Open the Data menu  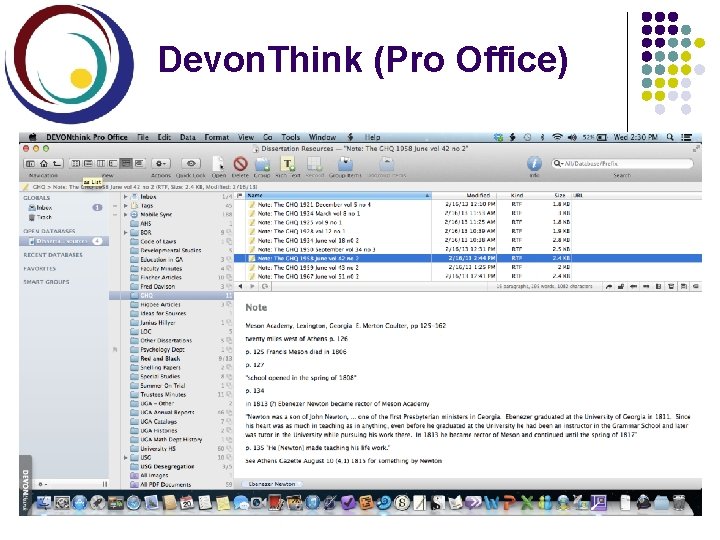[x=187, y=137]
